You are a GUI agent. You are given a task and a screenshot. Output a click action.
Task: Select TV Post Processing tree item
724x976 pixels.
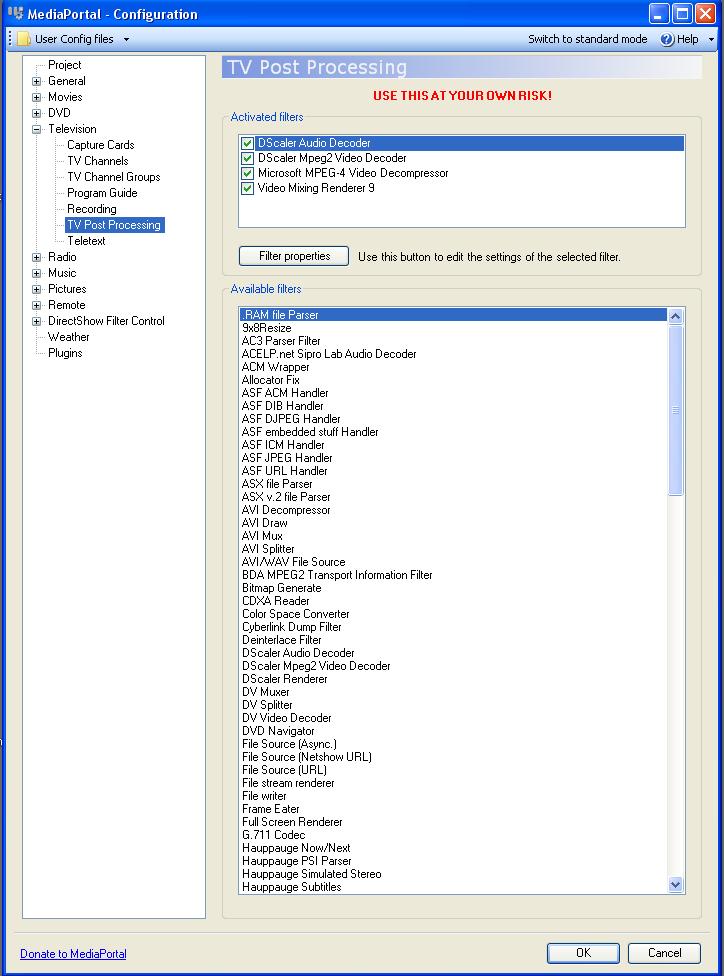tap(115, 225)
